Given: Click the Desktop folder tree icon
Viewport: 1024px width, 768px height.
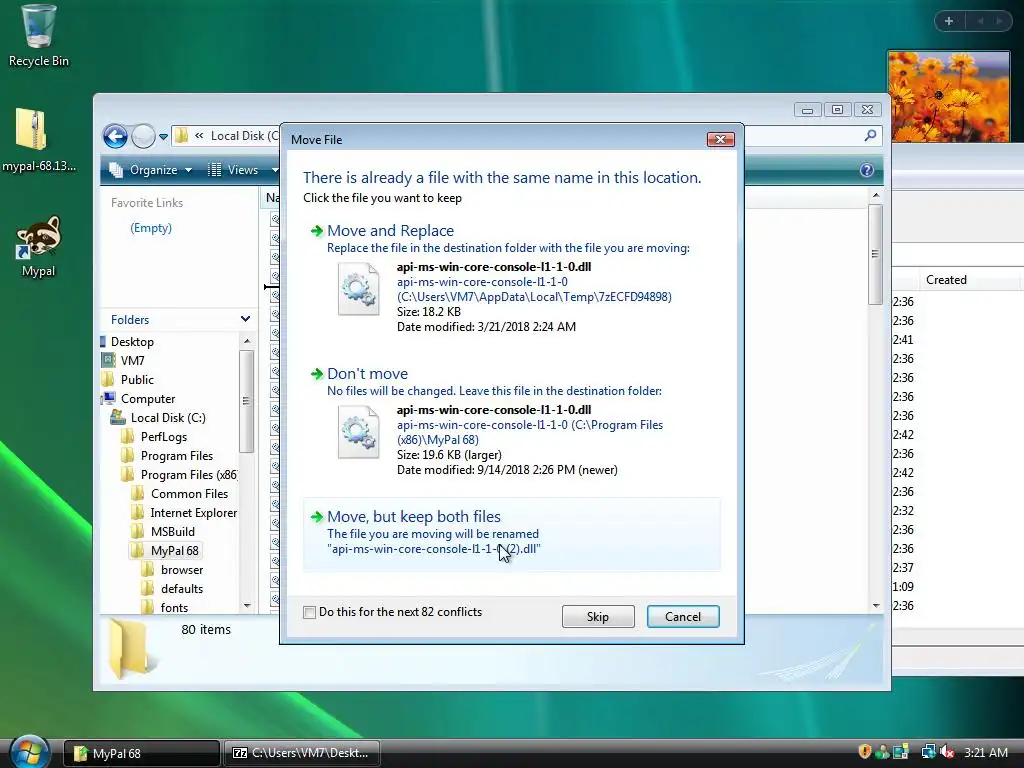Looking at the screenshot, I should pyautogui.click(x=103, y=342).
